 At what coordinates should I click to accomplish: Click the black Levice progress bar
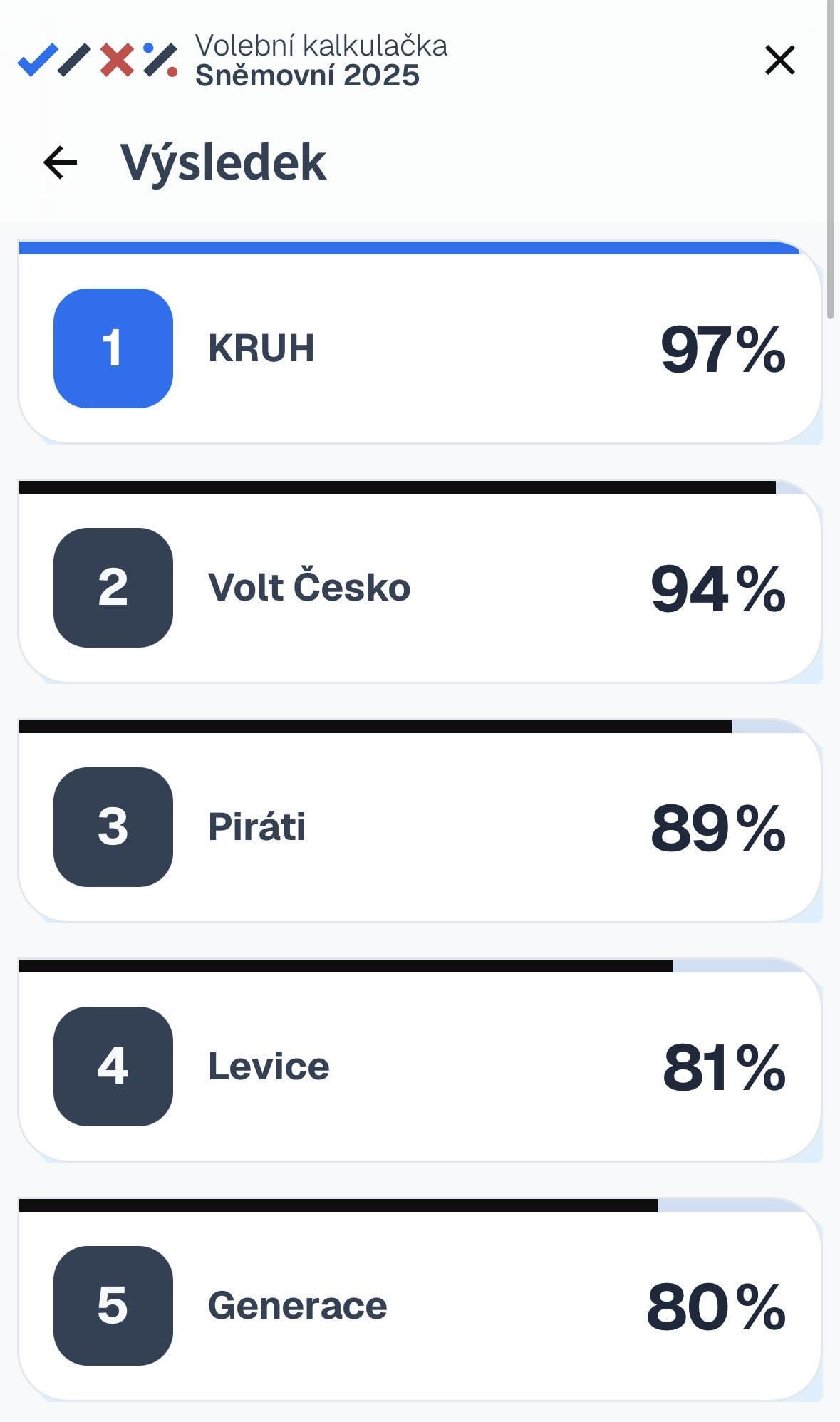pyautogui.click(x=346, y=966)
